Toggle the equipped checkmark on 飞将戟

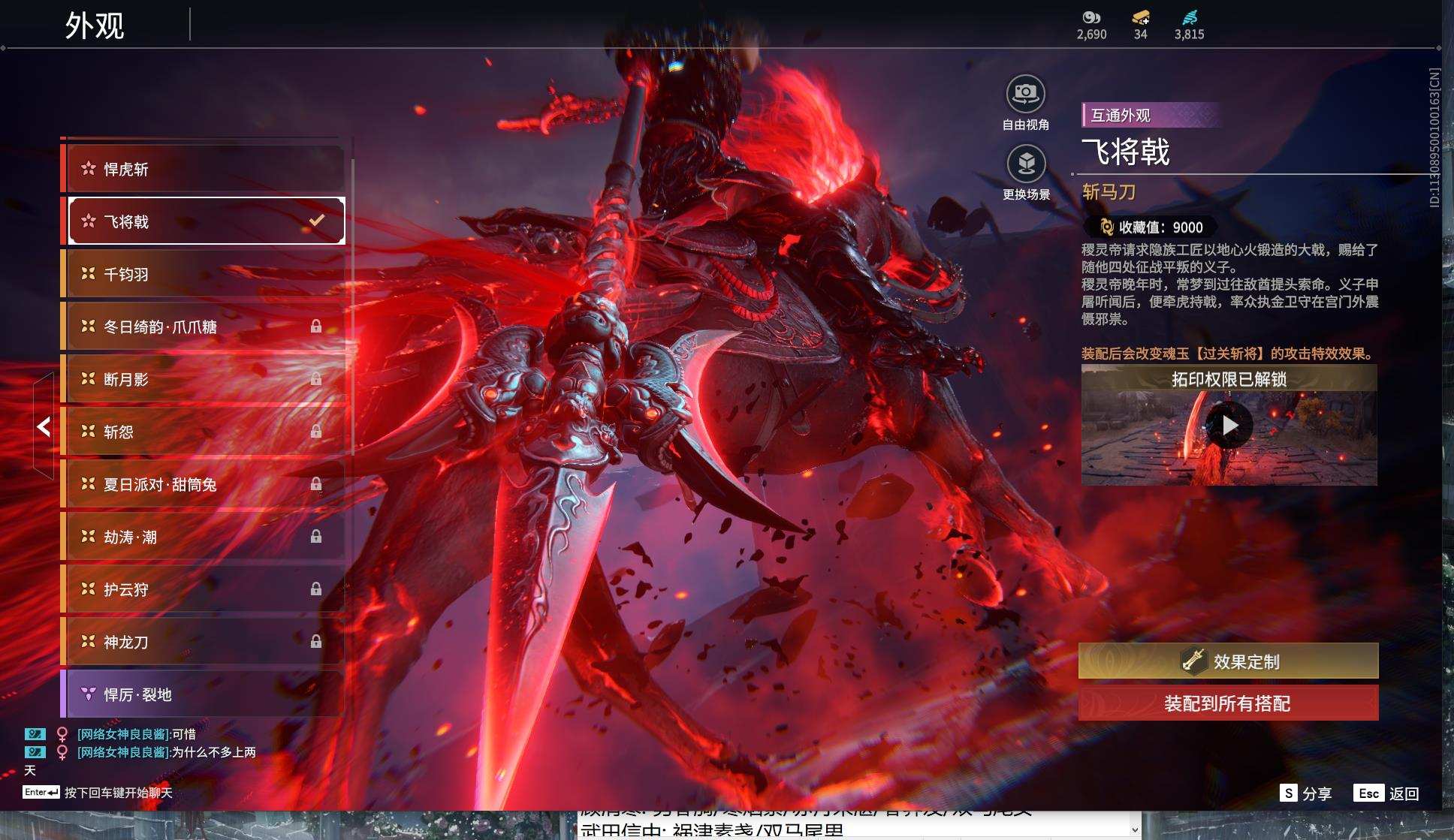317,221
